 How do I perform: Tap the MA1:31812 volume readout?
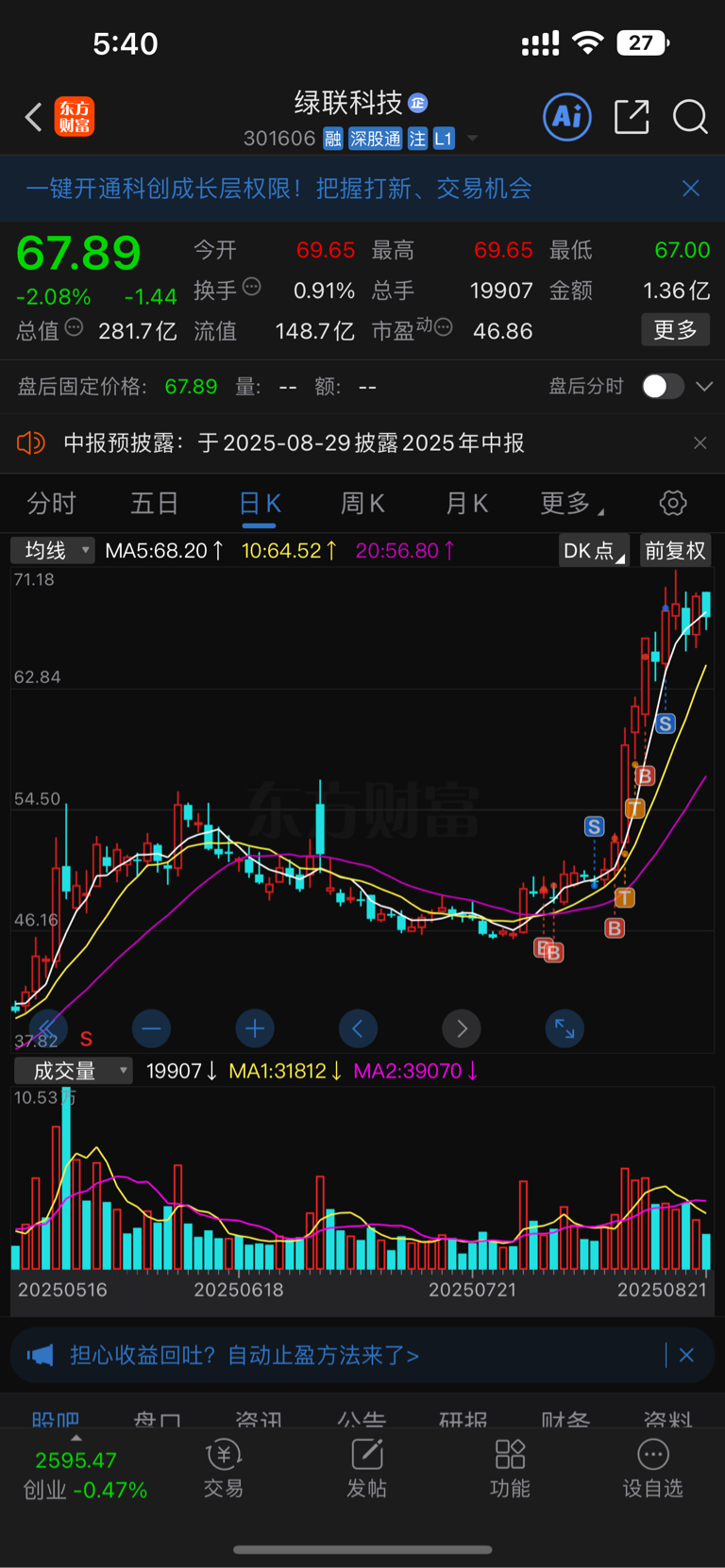pyautogui.click(x=285, y=1071)
